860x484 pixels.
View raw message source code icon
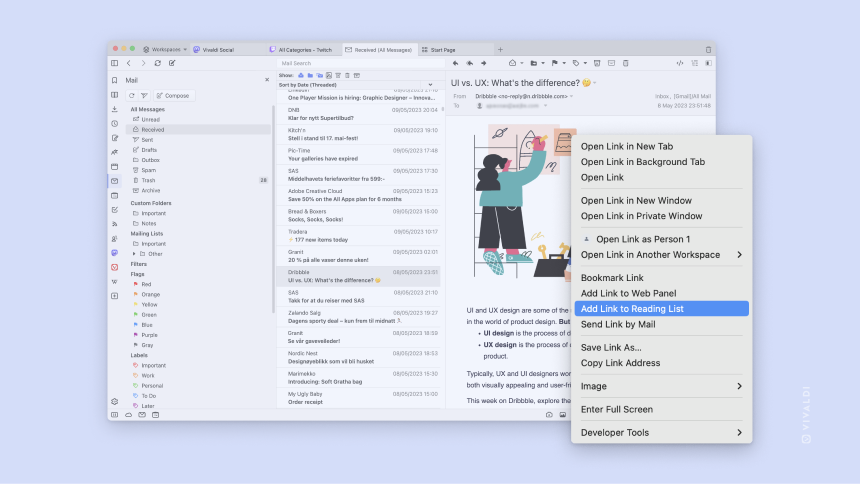pos(680,63)
